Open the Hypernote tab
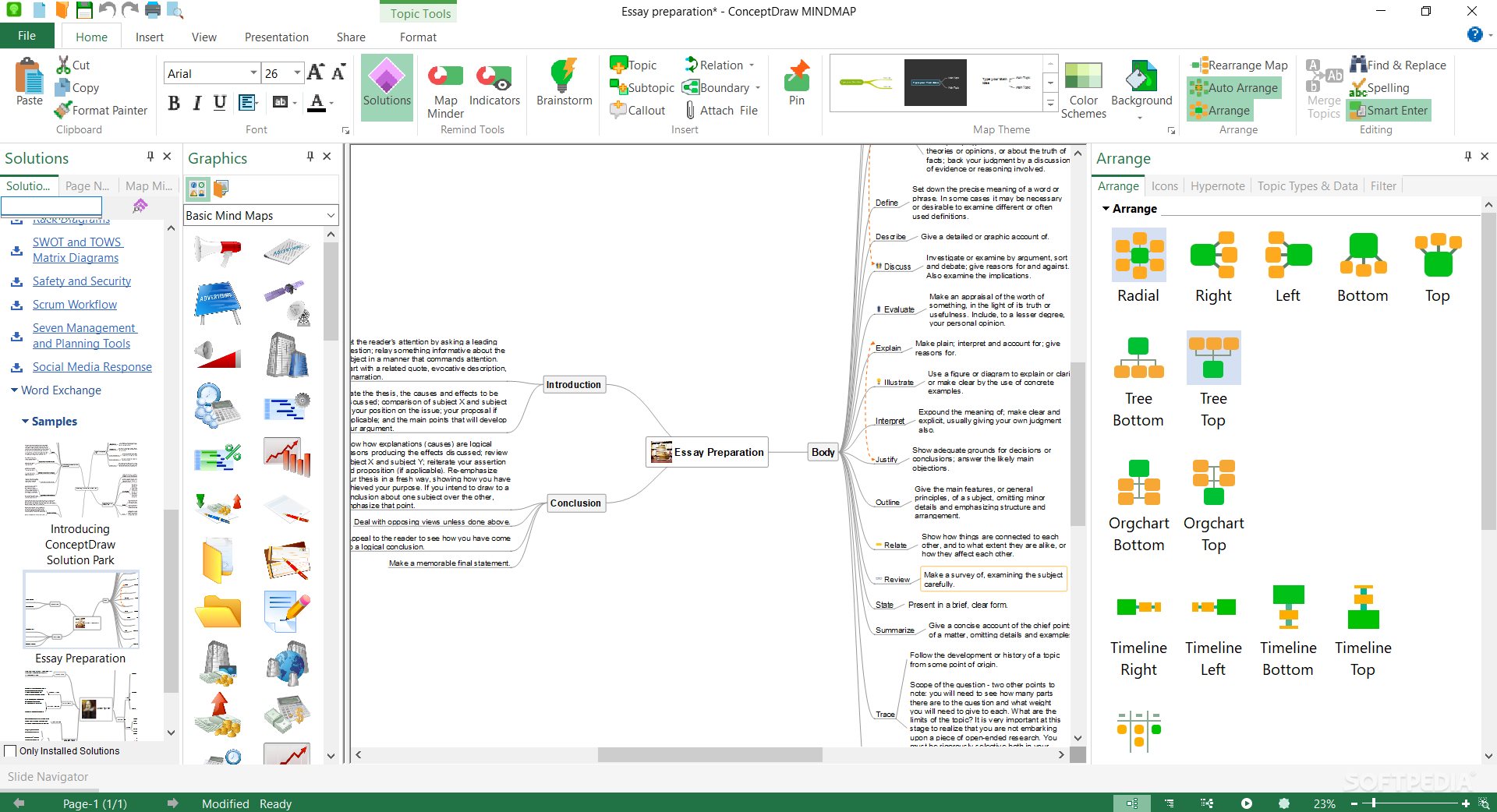The width and height of the screenshot is (1497, 812). pyautogui.click(x=1217, y=186)
